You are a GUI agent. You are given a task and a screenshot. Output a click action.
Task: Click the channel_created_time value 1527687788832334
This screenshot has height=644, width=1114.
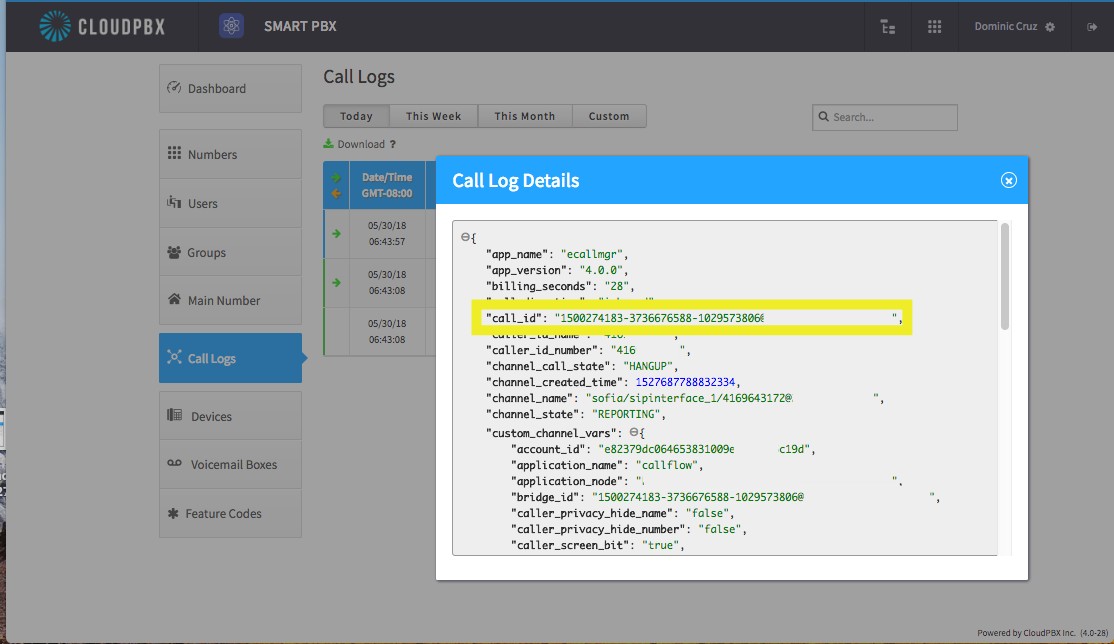pyautogui.click(x=685, y=382)
